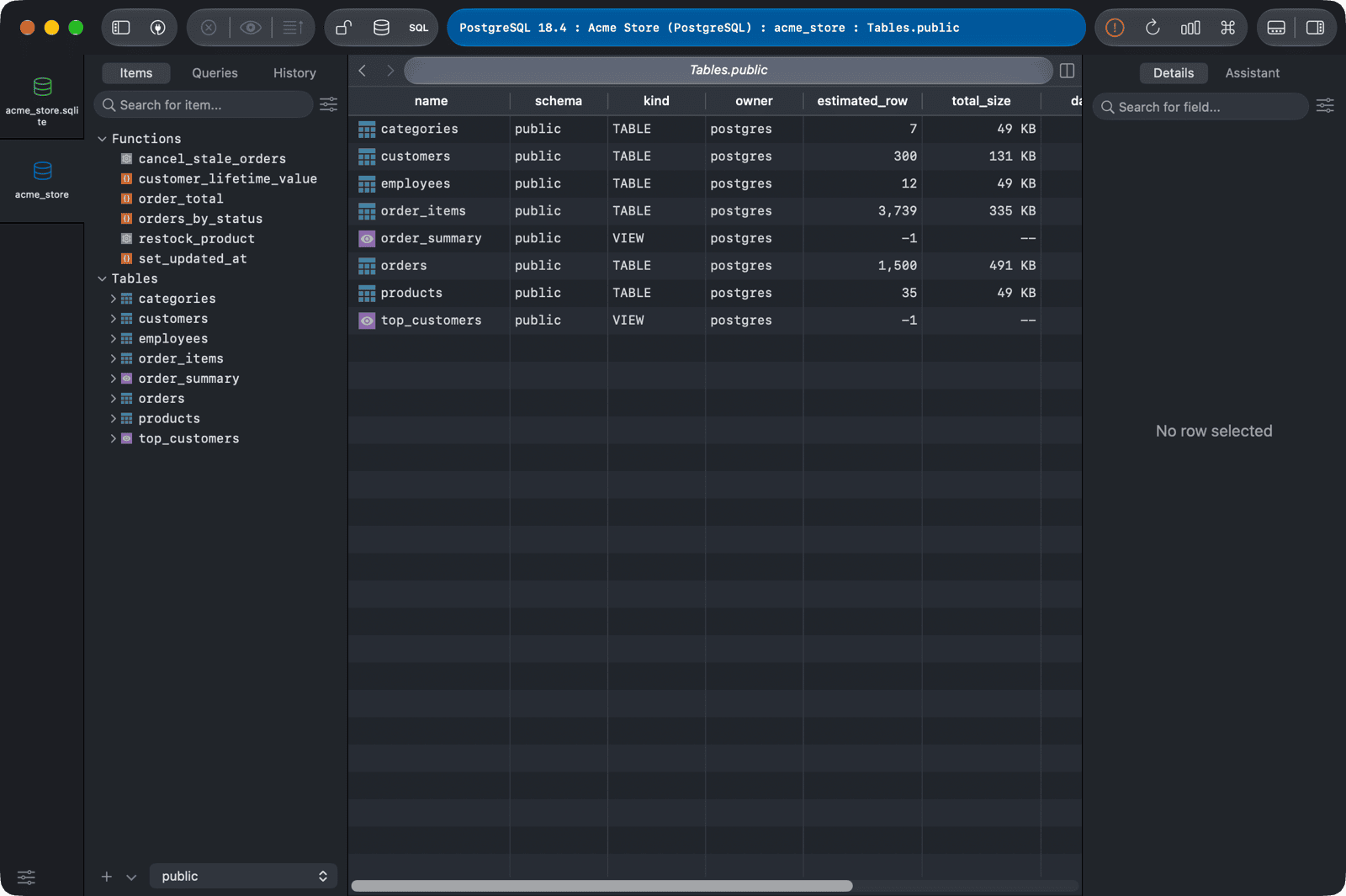Click the horizontal scrollbar thumb
1346x896 pixels.
tap(602, 885)
